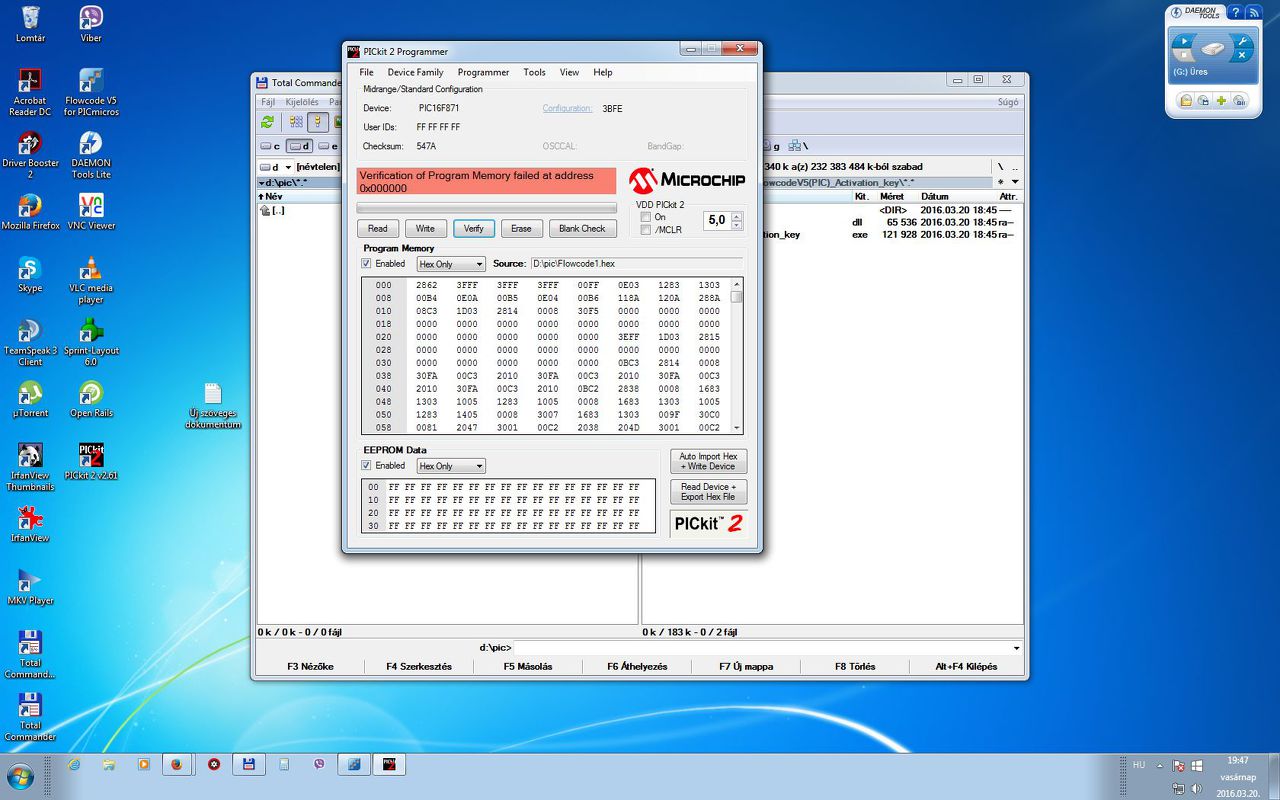The height and width of the screenshot is (800, 1280).
Task: Toggle the VDD PICkit 2 On checkbox
Action: pos(645,217)
